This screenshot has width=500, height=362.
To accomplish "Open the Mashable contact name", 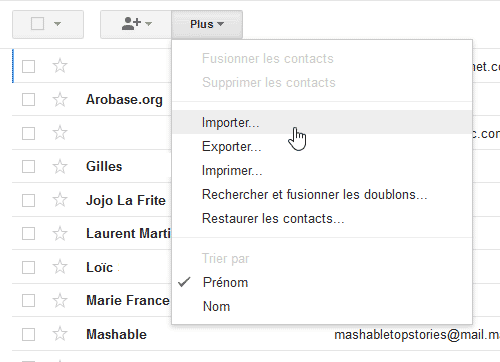I will (x=116, y=334).
